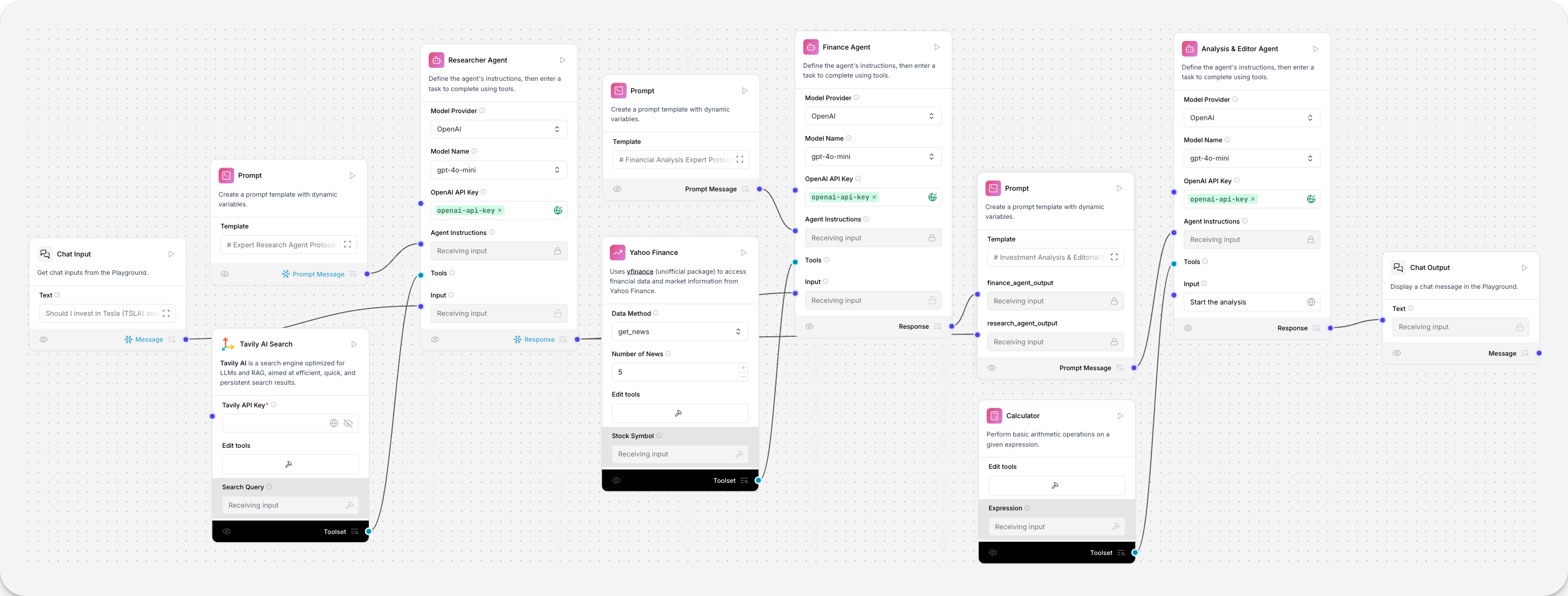
Task: Open Edit tools in Tavily AI Search
Action: click(x=290, y=463)
